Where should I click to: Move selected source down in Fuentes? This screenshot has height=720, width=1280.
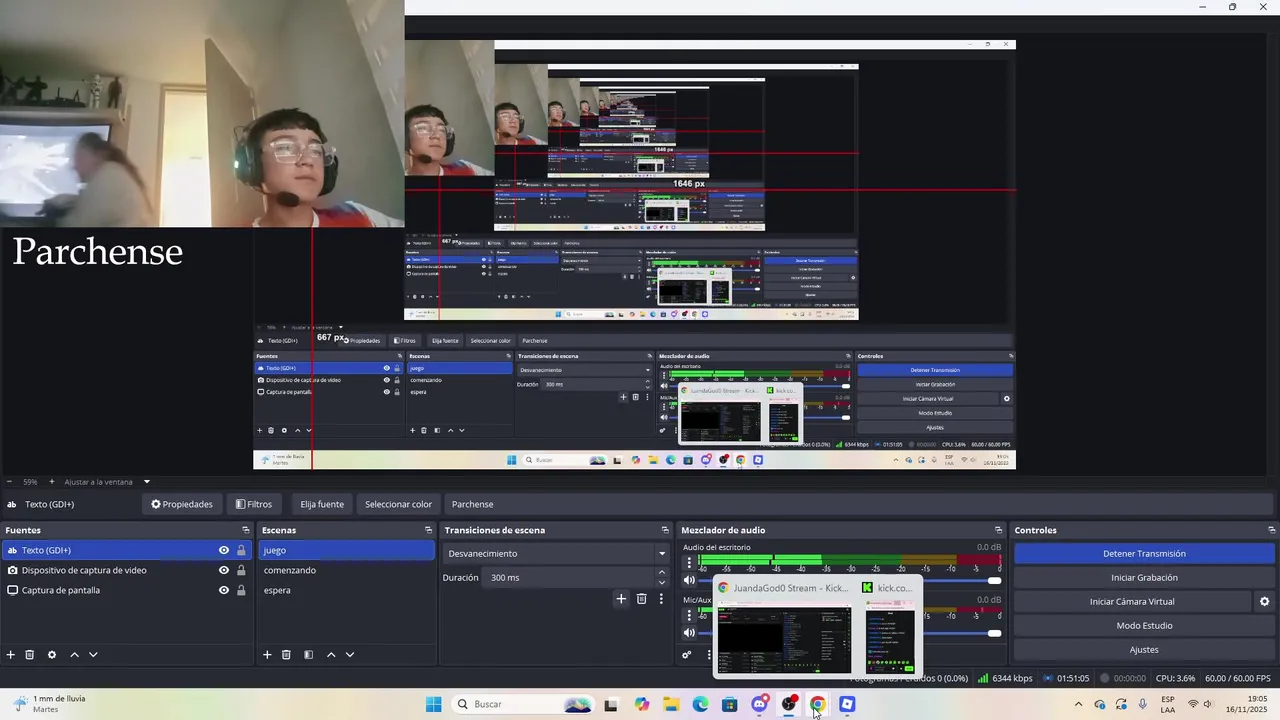pyautogui.click(x=93, y=655)
